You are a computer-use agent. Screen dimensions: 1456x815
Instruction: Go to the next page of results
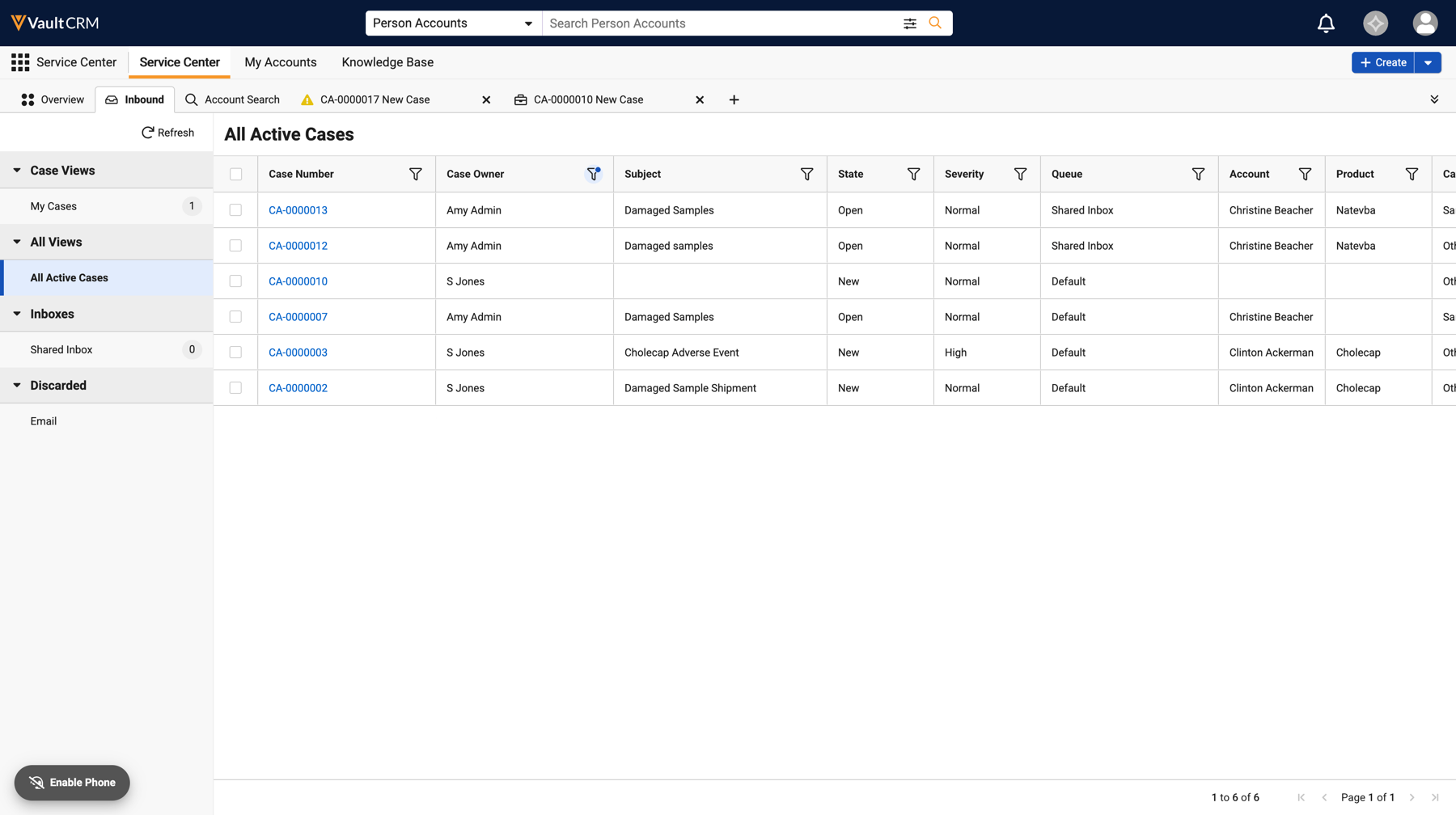[x=1412, y=797]
